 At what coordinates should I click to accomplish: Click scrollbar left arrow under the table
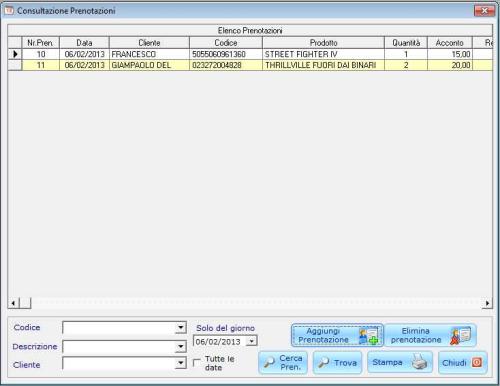tap(13, 303)
